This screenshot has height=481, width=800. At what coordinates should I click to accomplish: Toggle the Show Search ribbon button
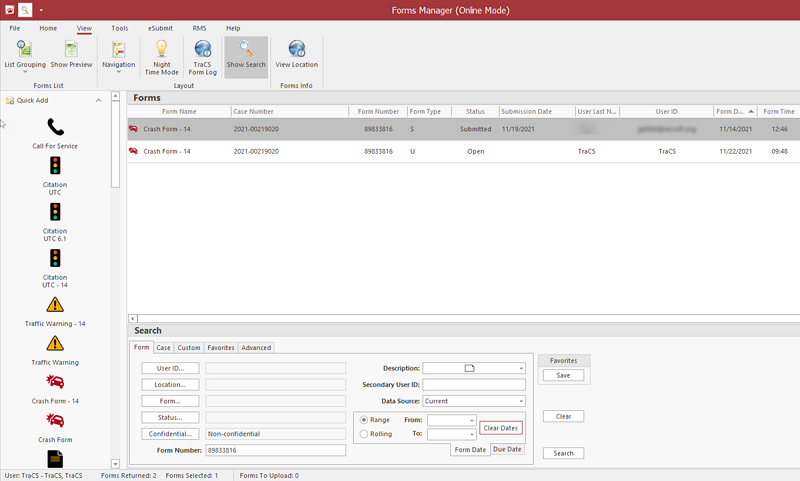246,55
